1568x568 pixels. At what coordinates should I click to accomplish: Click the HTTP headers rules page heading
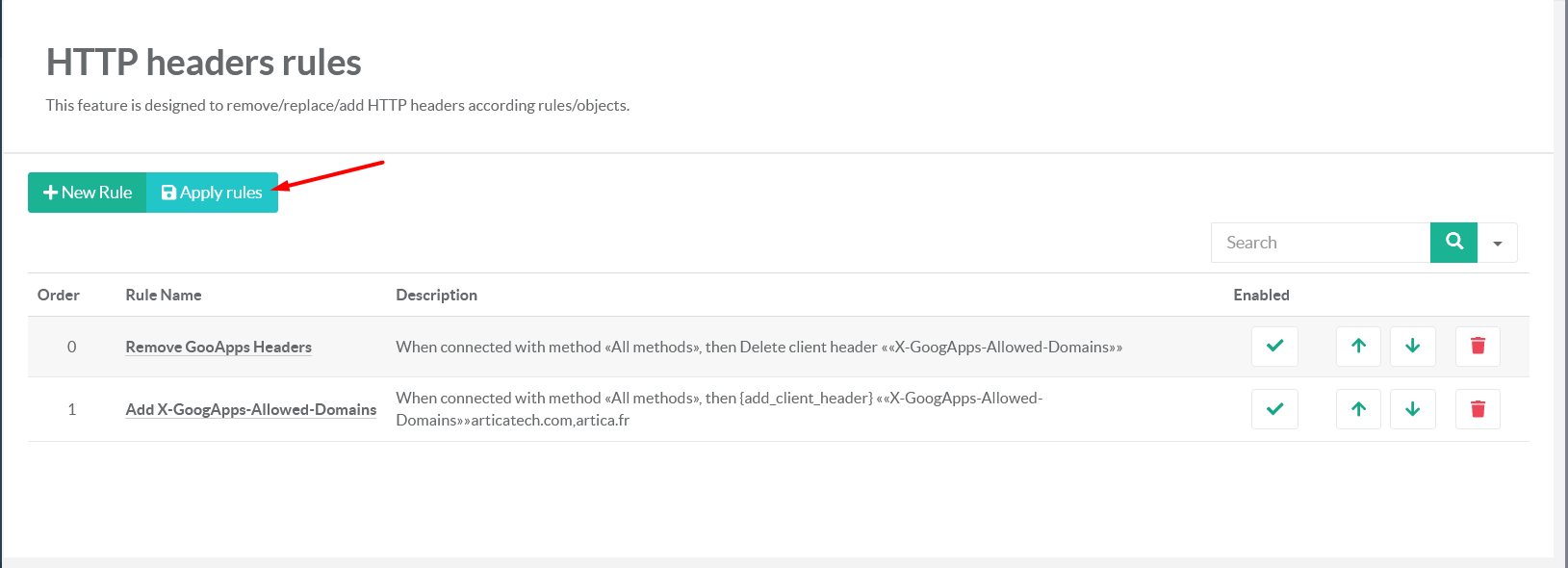click(204, 64)
